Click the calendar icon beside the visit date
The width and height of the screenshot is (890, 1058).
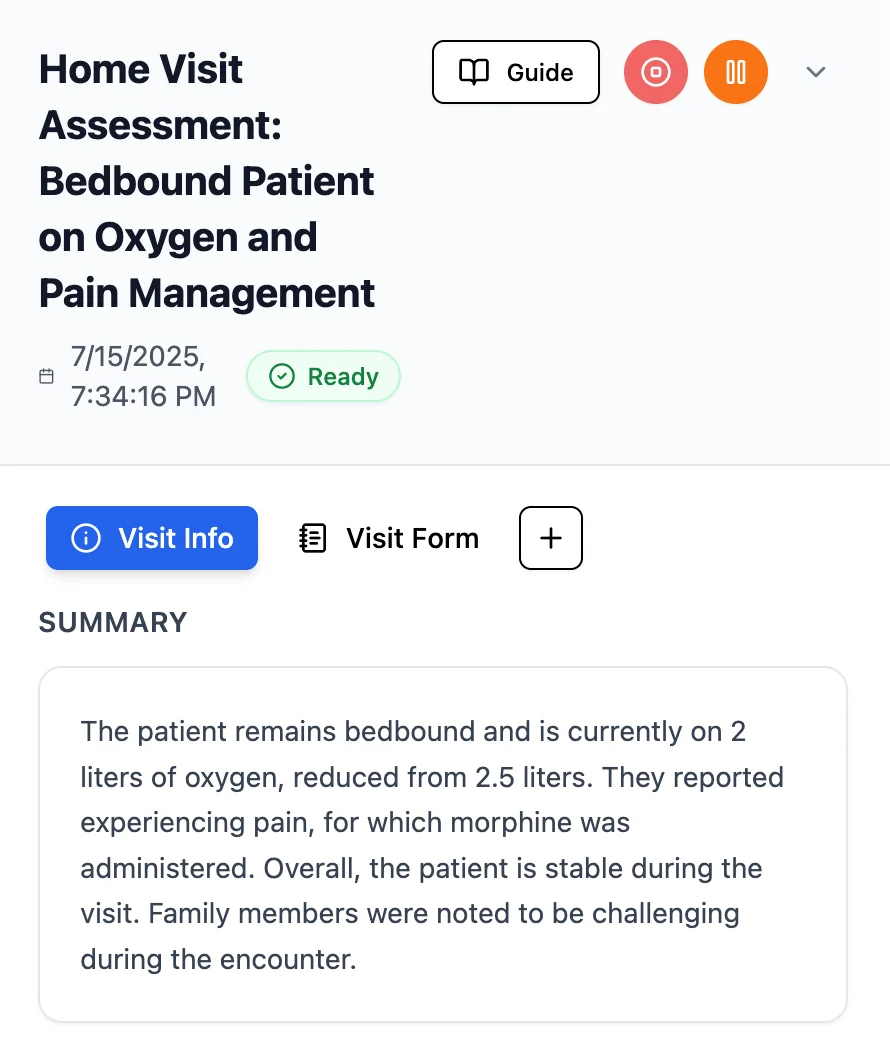(46, 376)
